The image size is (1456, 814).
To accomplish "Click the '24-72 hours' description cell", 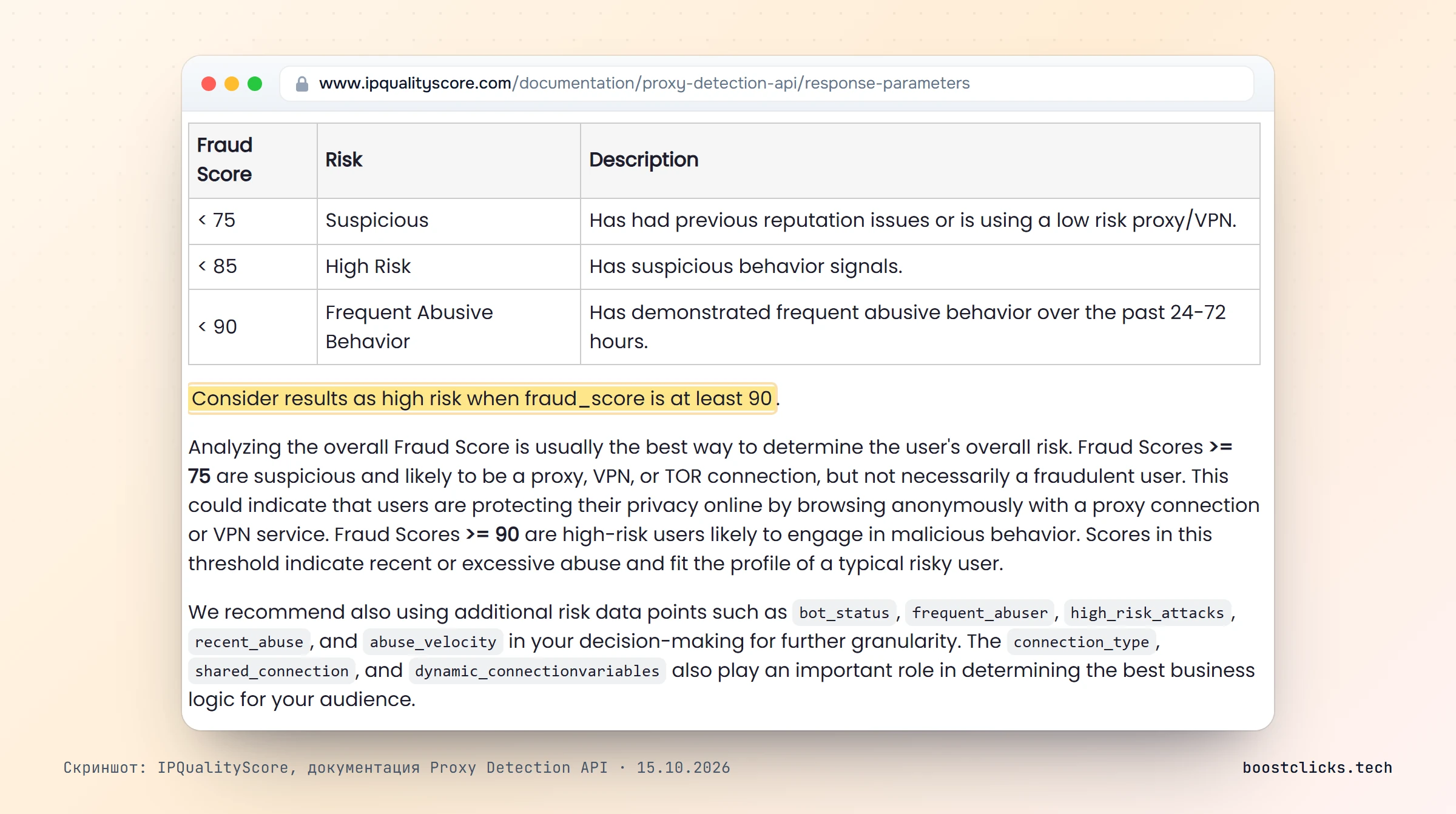I will click(x=920, y=327).
